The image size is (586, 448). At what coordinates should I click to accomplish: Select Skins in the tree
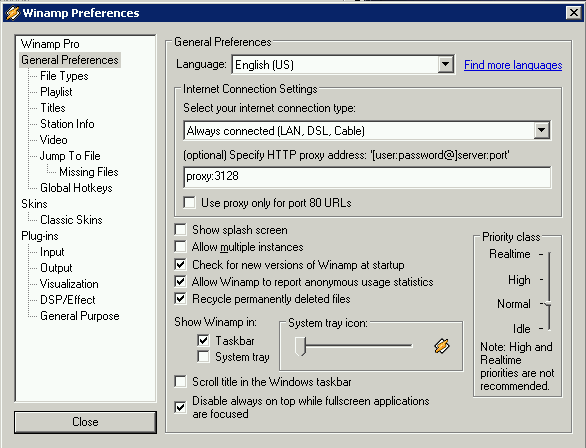tap(34, 204)
